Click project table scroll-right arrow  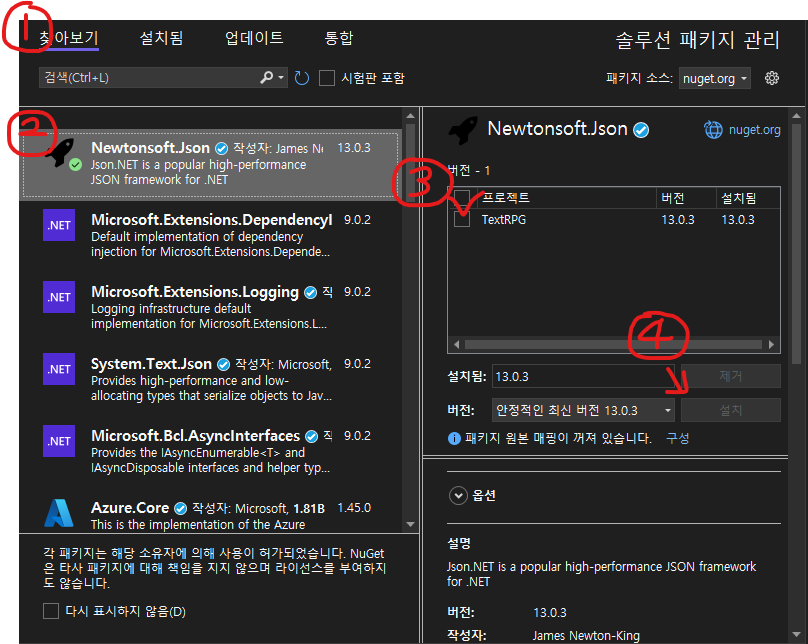pos(771,344)
